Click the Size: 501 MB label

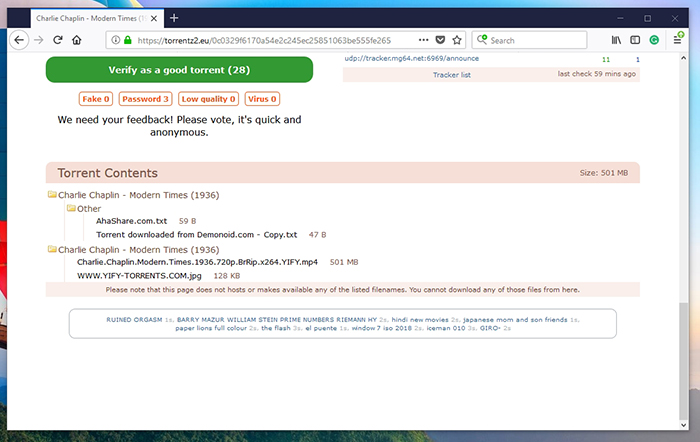coord(604,173)
